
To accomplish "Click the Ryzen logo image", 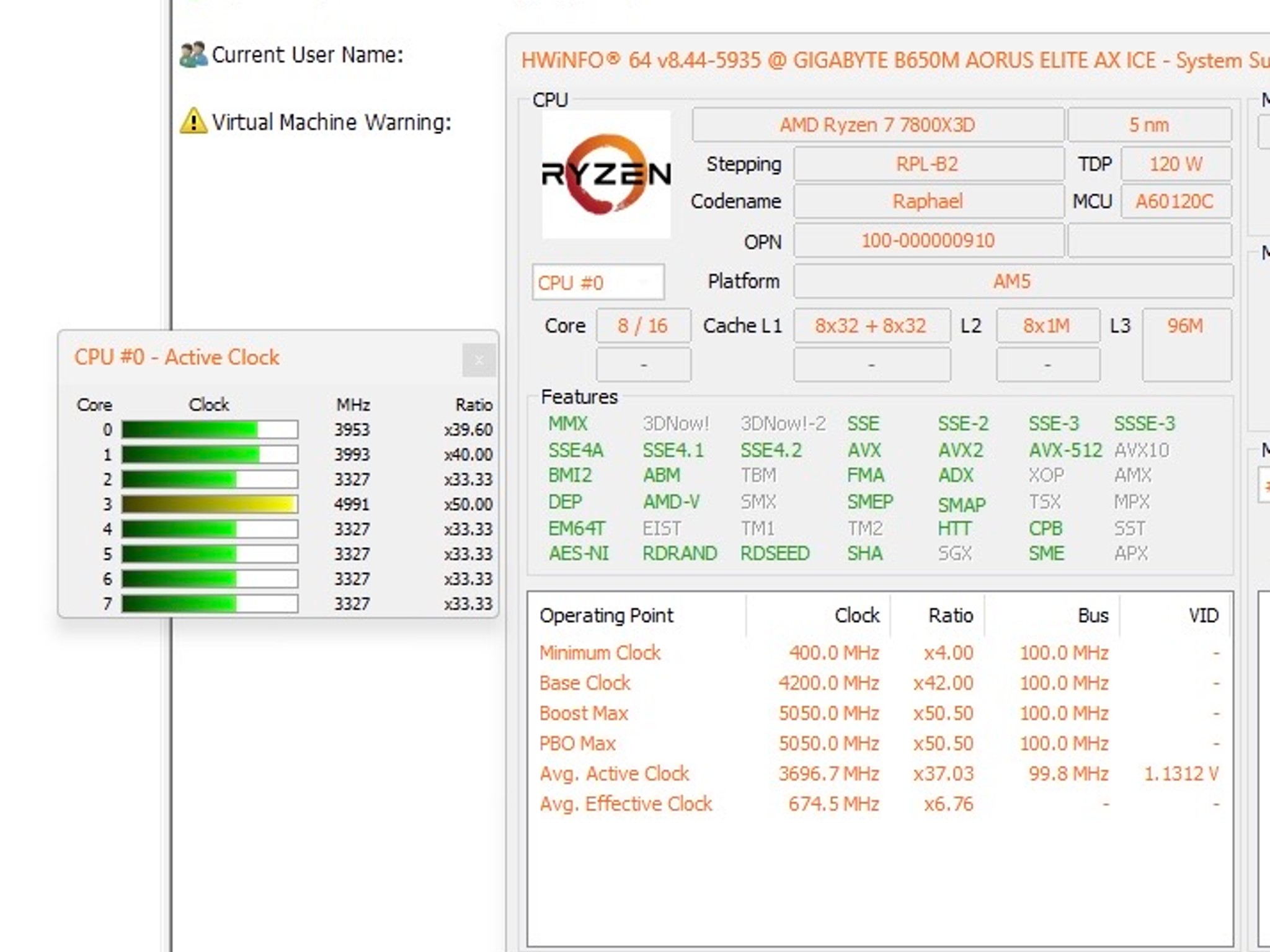I will coord(606,174).
